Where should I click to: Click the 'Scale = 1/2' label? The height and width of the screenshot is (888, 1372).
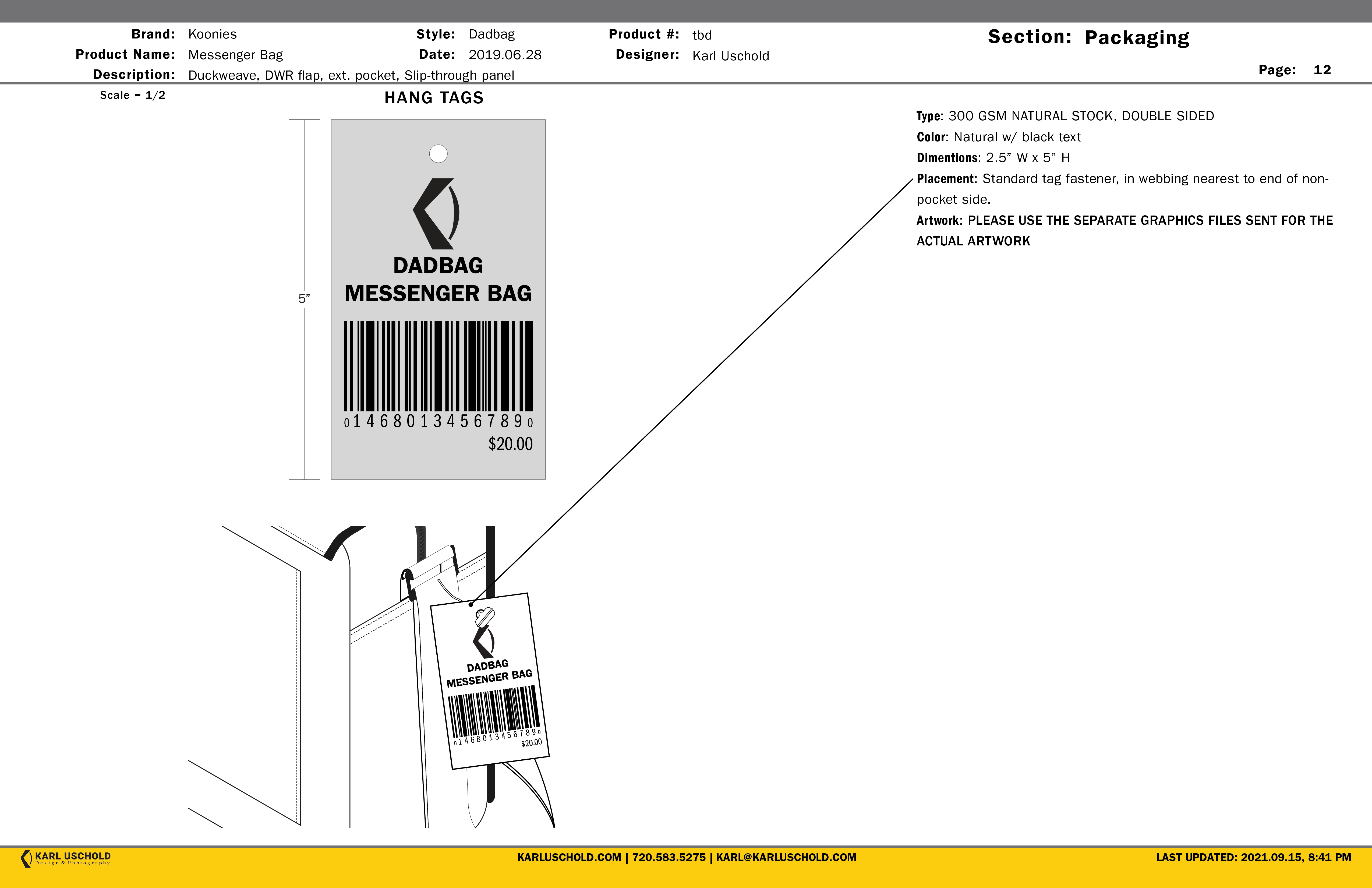(x=133, y=95)
